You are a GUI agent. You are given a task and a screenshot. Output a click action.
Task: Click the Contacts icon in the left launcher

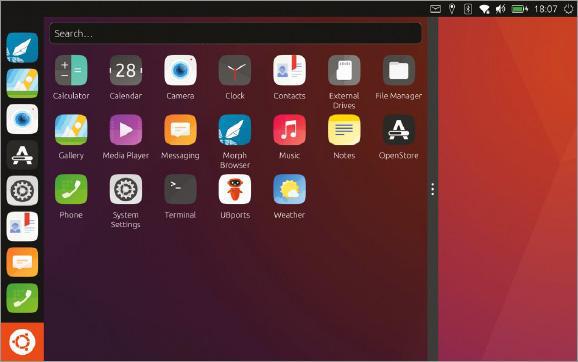(x=22, y=226)
